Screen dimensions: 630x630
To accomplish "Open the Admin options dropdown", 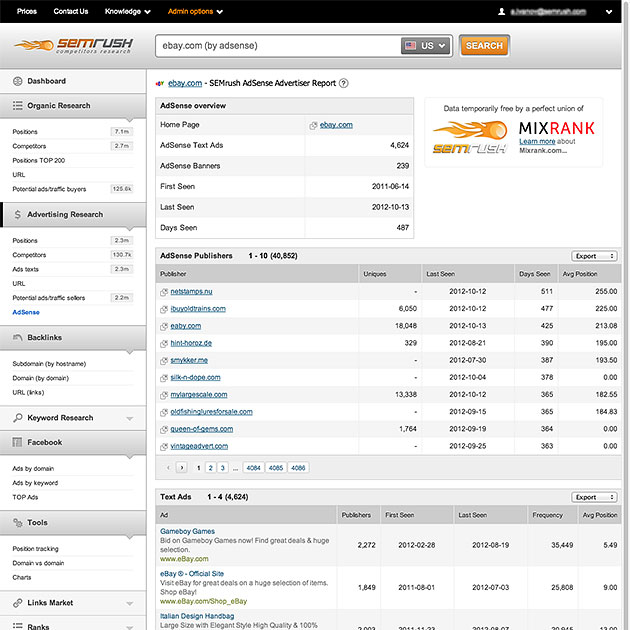I will pos(195,12).
